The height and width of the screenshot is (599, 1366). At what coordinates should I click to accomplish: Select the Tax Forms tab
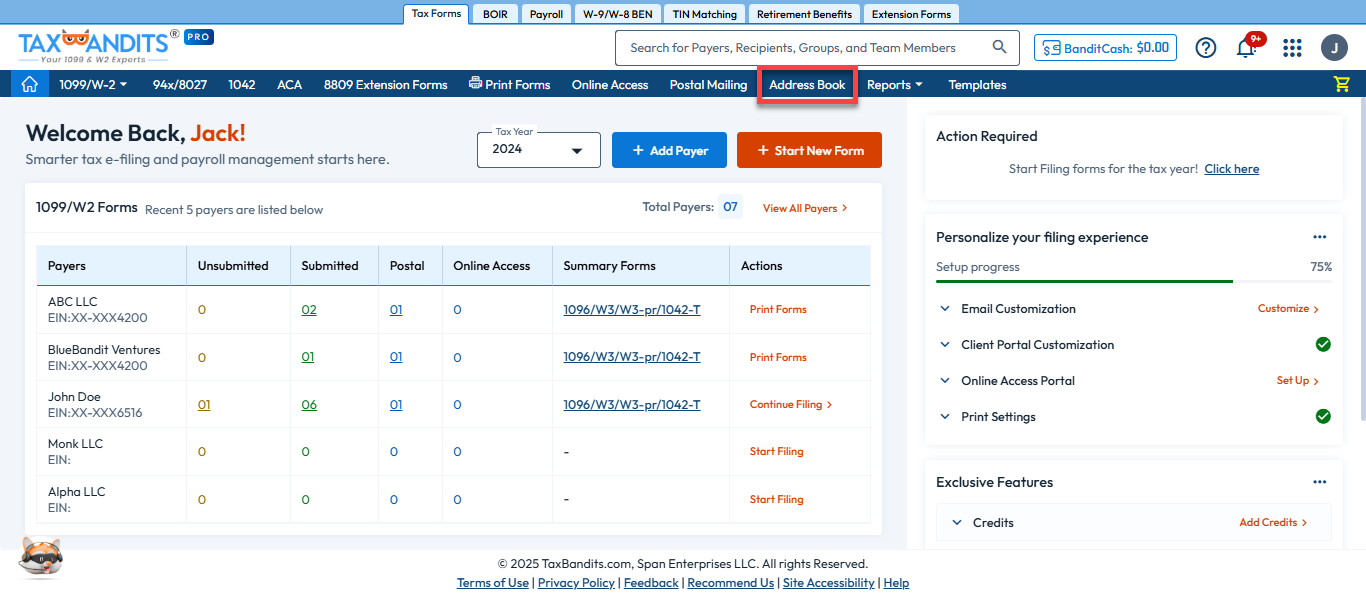tap(436, 14)
